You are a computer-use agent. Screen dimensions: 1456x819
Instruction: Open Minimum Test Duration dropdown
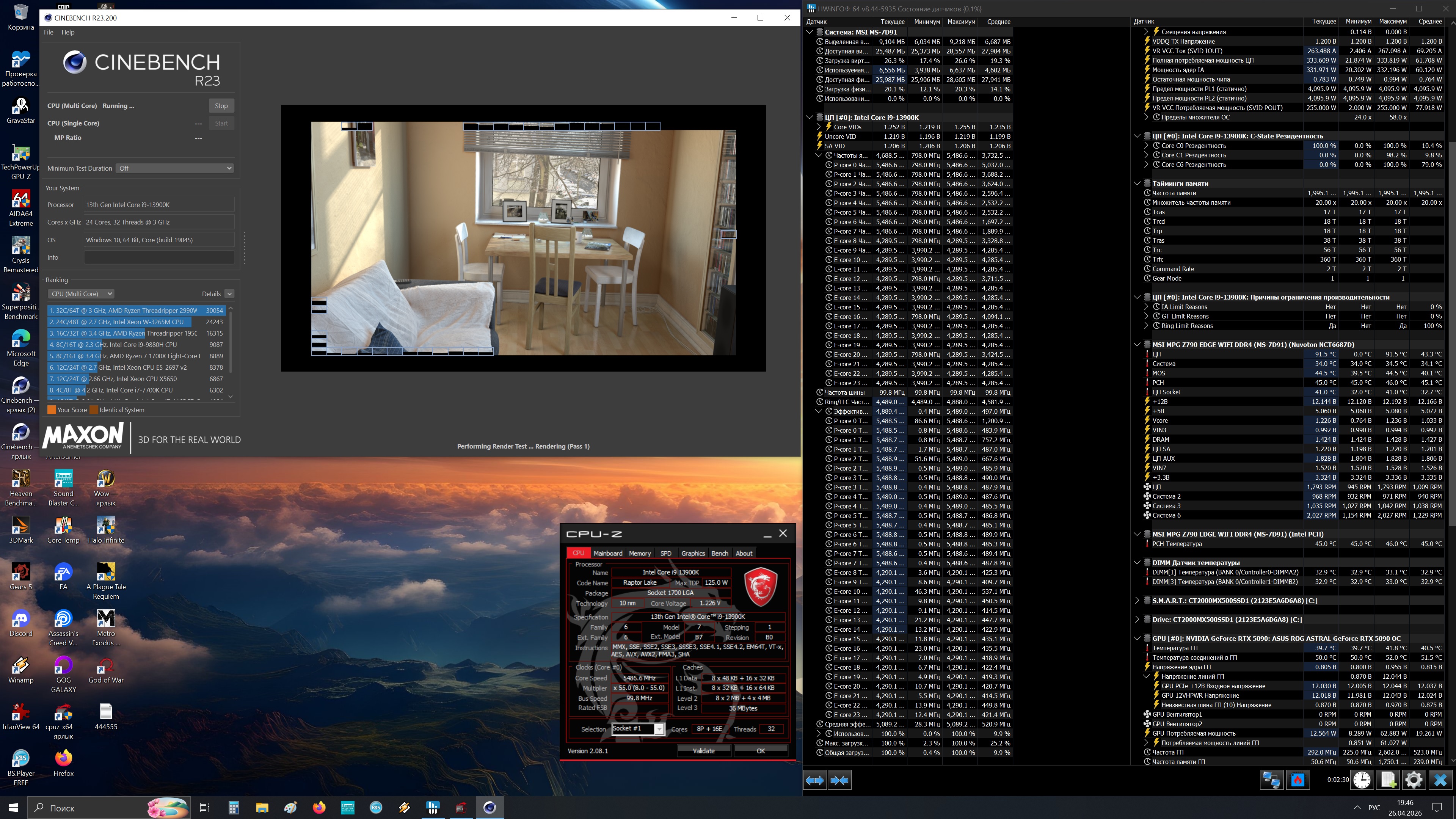coord(175,168)
